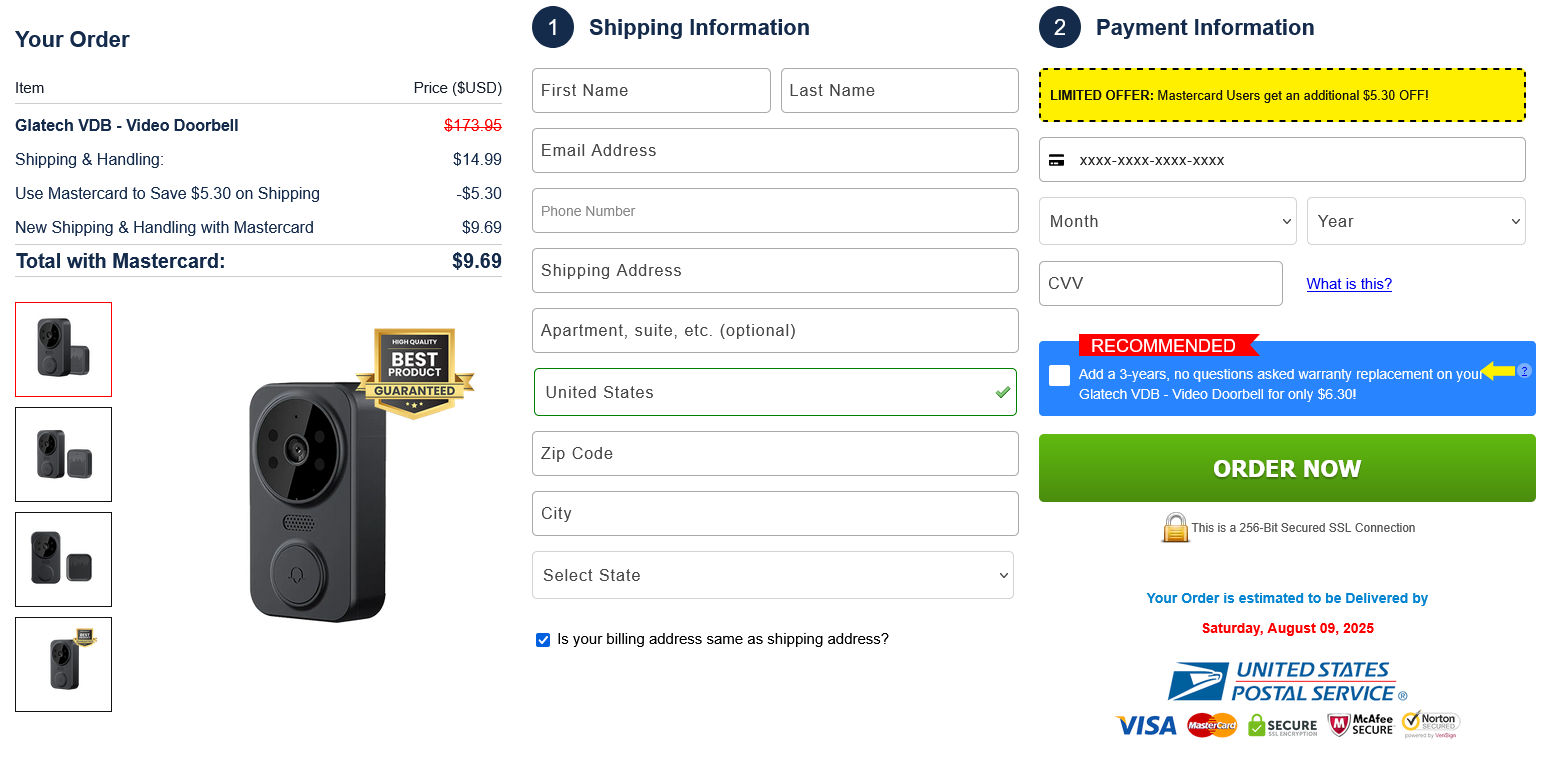The image size is (1546, 758).
Task: Click into the card number field
Action: 1282,160
